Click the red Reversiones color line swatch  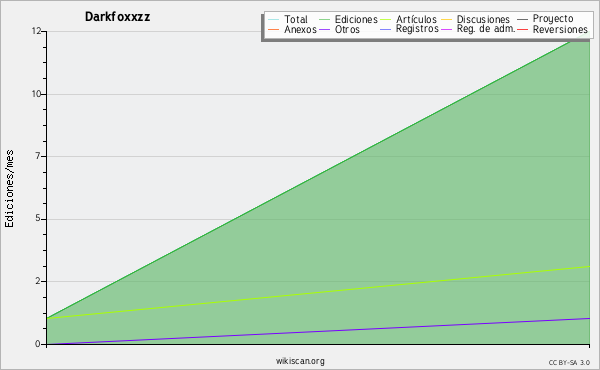[x=522, y=29]
